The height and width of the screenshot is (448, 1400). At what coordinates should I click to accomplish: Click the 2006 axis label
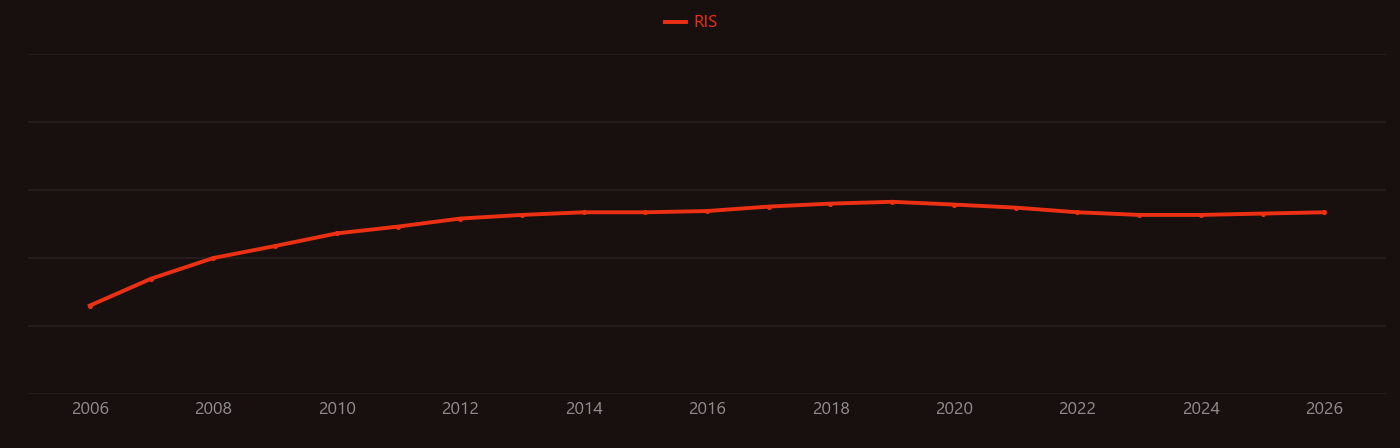[90, 409]
